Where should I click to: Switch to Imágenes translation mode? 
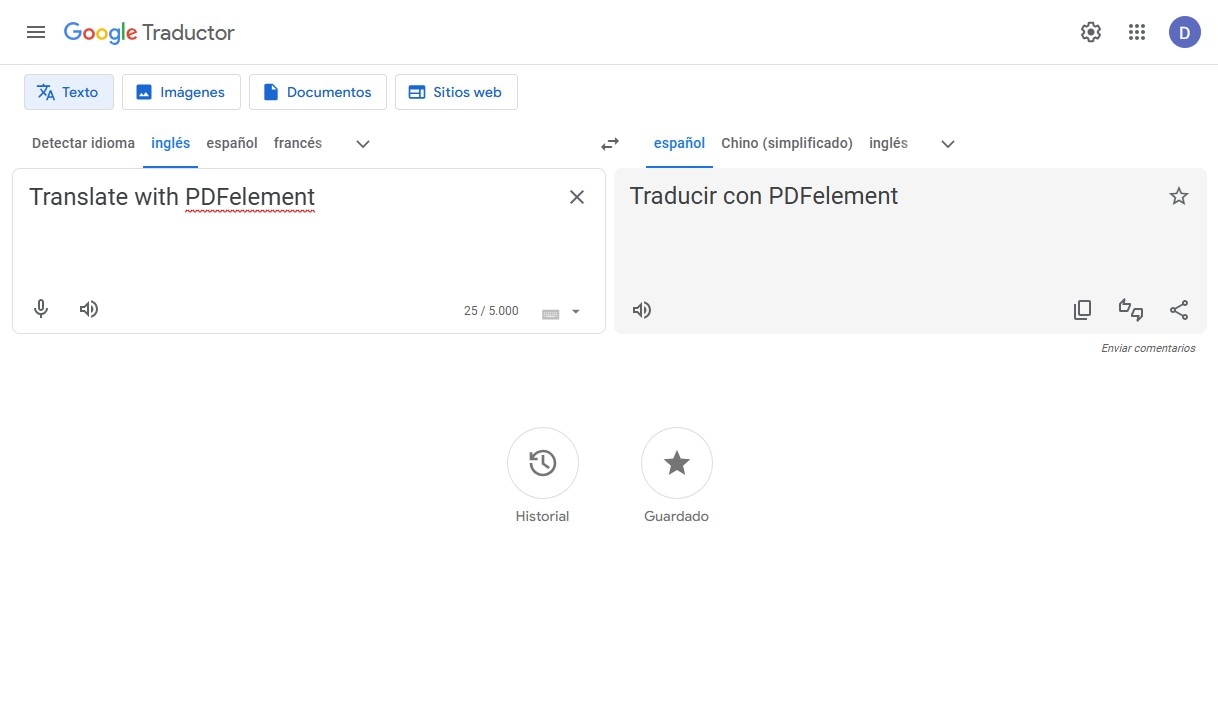pyautogui.click(x=181, y=92)
